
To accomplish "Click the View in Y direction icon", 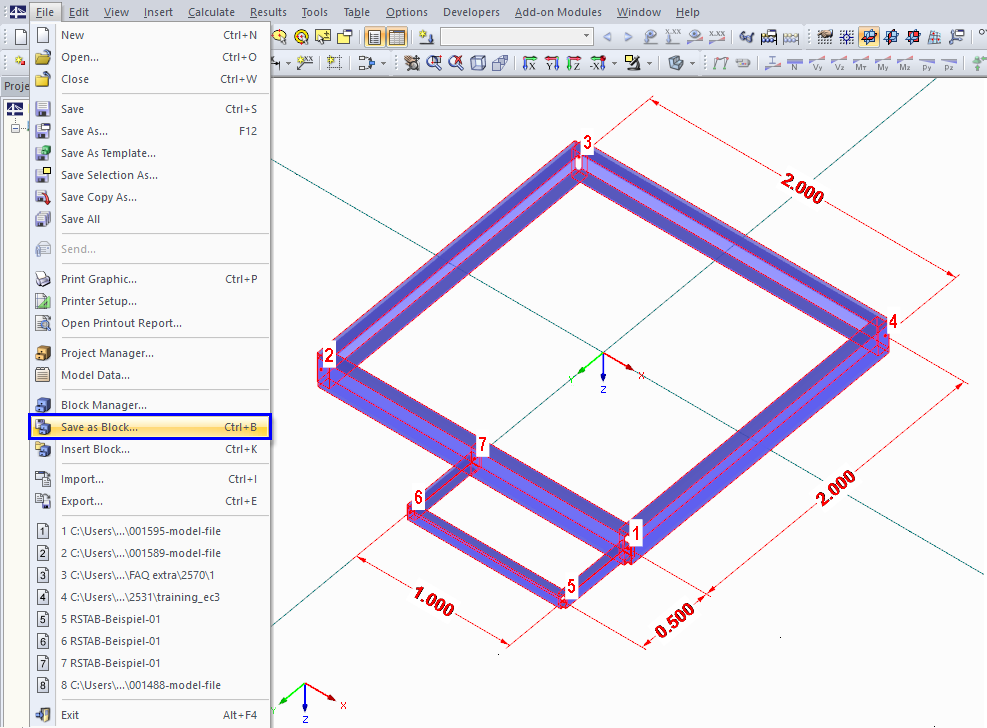I will [551, 63].
